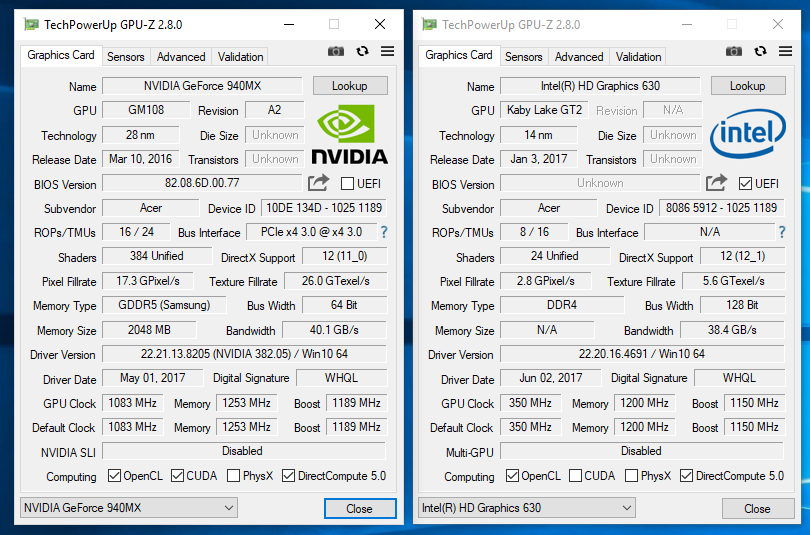
Task: Click 2048 MB memory size value
Action: pos(149,329)
